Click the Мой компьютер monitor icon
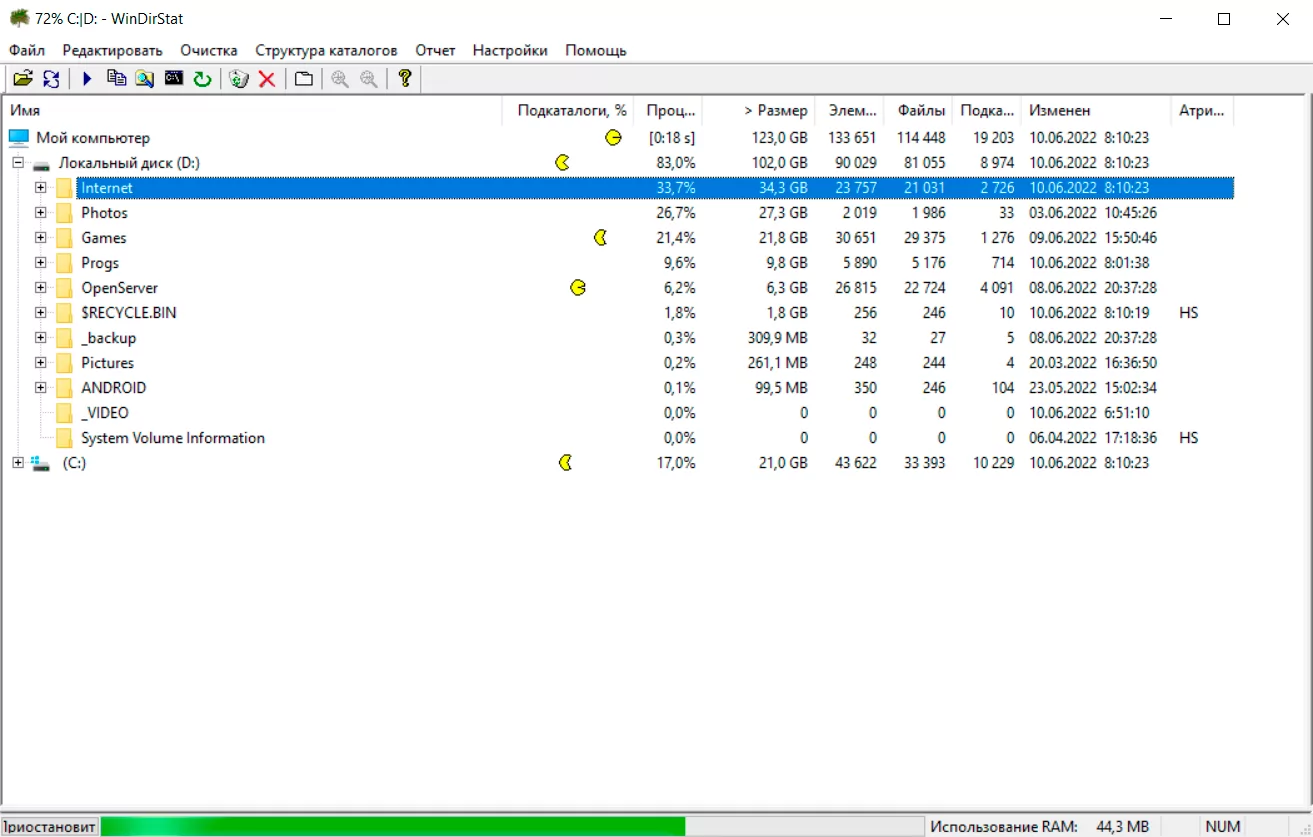Viewport: 1313px width, 837px height. click(19, 138)
